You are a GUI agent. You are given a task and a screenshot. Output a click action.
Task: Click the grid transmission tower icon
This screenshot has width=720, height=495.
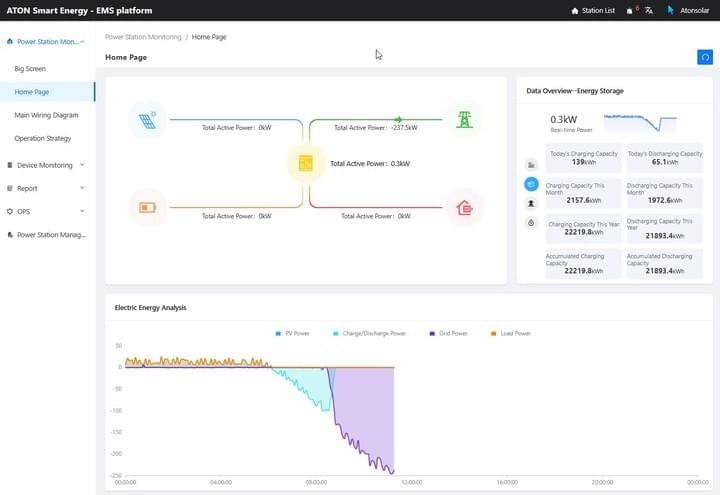point(464,120)
